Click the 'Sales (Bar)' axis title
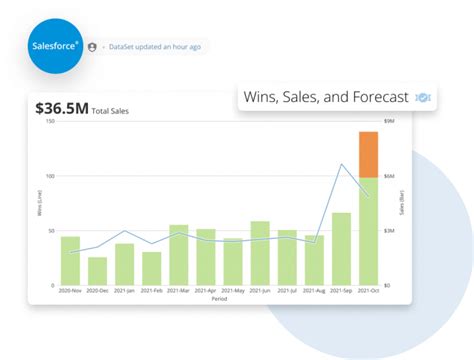 pos(402,203)
